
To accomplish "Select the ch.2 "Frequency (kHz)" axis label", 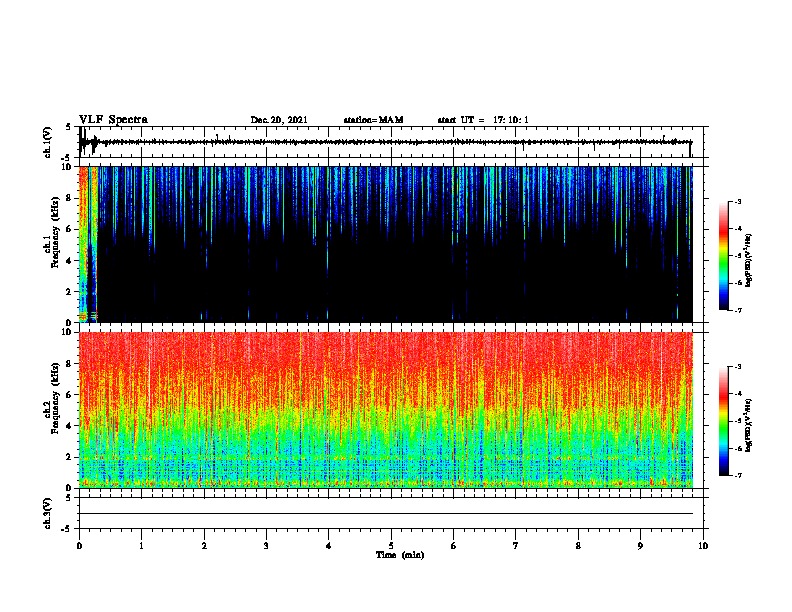I will coord(55,398).
